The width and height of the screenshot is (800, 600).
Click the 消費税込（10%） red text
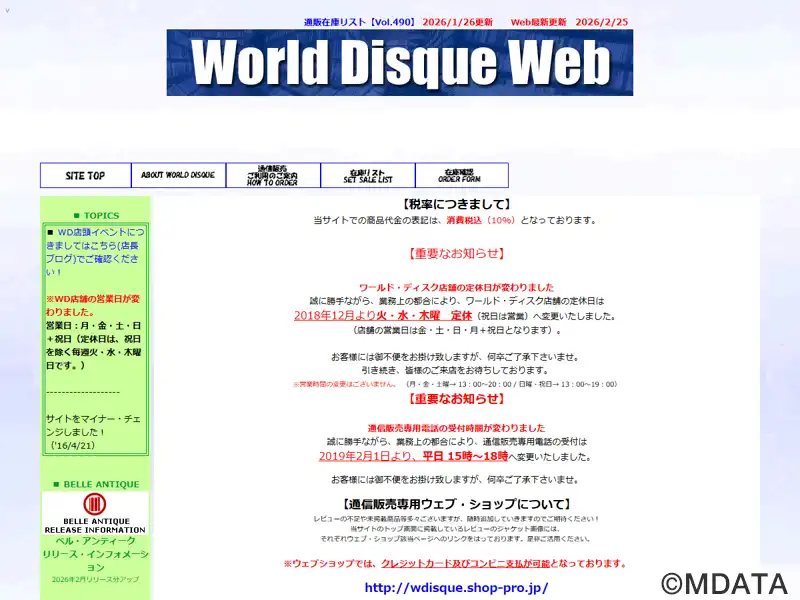481,220
